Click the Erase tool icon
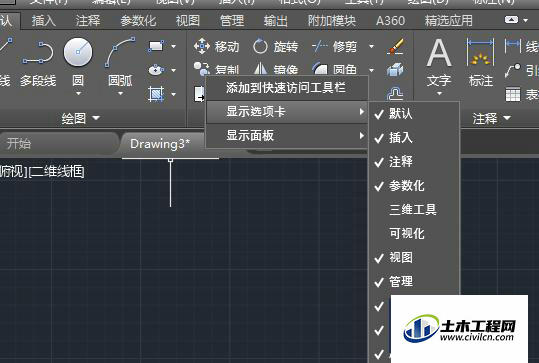The width and height of the screenshot is (539, 363). click(x=395, y=46)
